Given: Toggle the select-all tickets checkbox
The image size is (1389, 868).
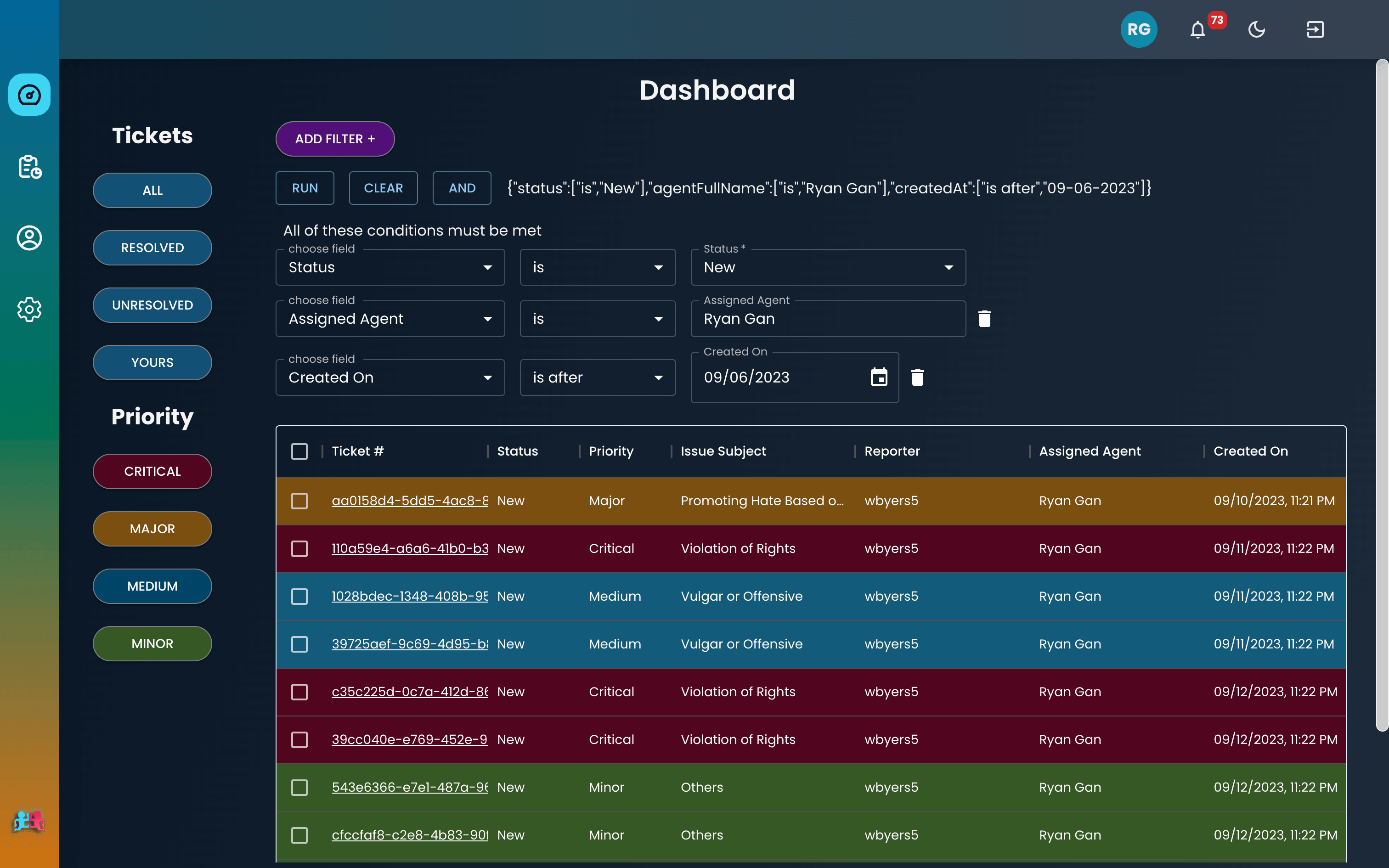Looking at the screenshot, I should [x=299, y=451].
